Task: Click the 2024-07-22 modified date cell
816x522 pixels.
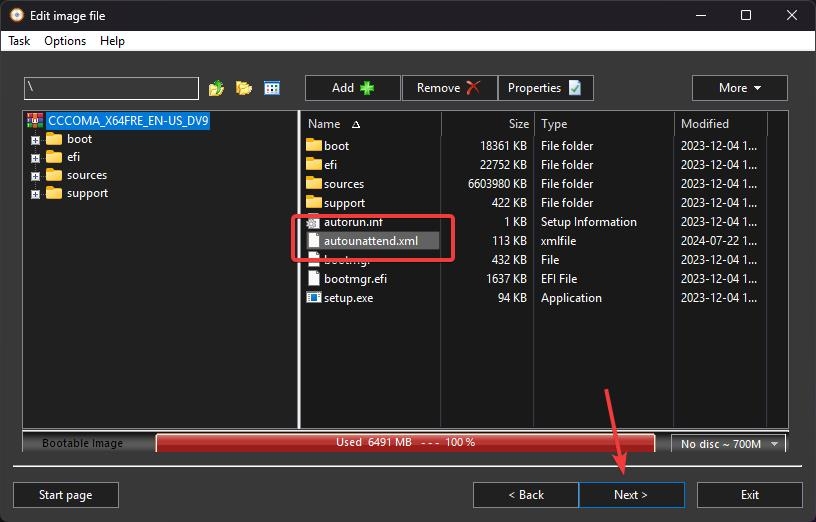Action: [719, 241]
